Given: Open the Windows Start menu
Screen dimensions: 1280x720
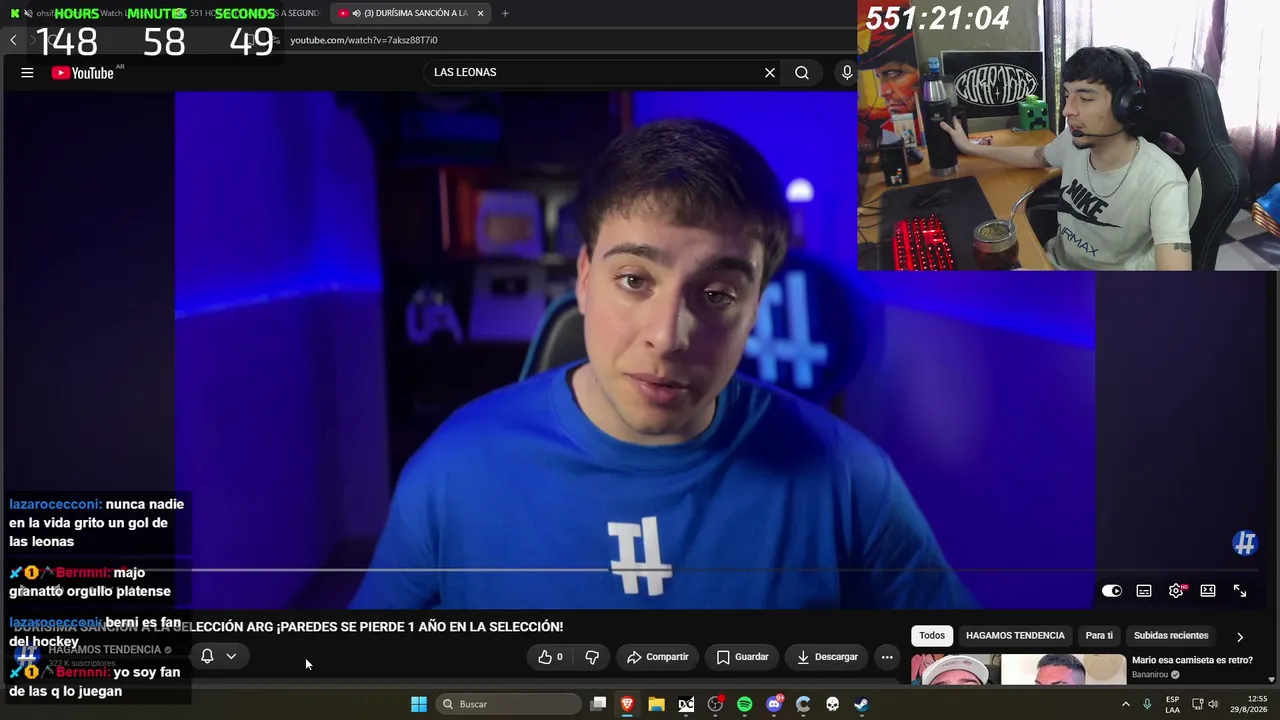Looking at the screenshot, I should coord(419,704).
